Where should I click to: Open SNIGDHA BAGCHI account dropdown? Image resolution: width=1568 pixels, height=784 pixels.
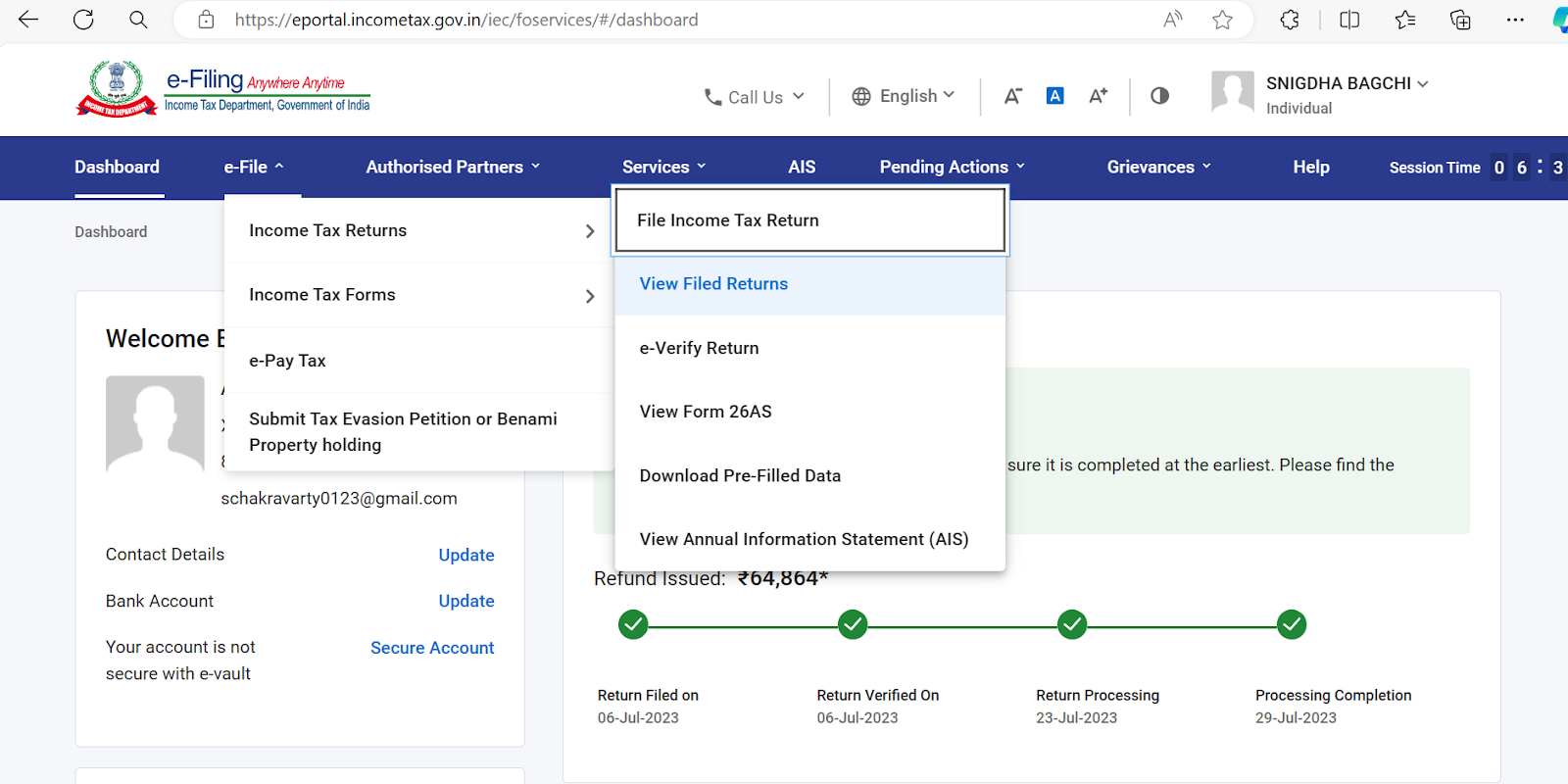point(1347,83)
